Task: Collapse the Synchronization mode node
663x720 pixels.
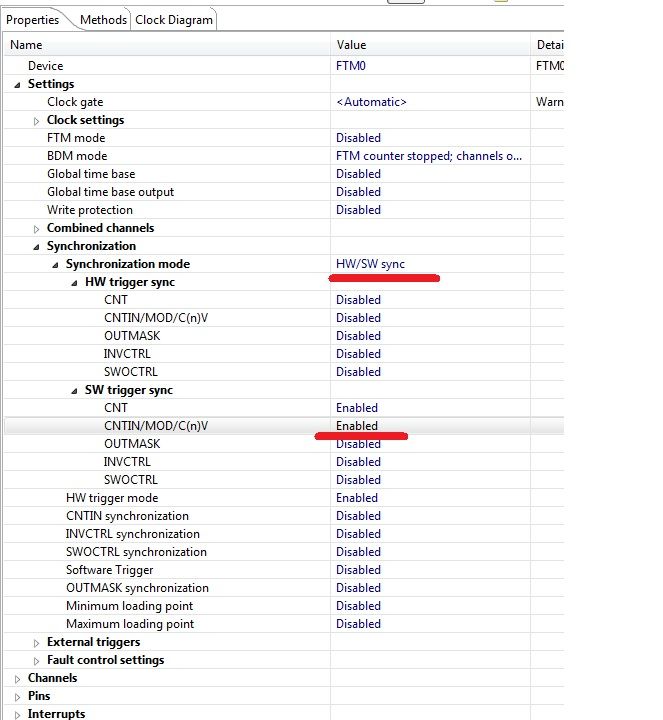Action: coord(55,264)
